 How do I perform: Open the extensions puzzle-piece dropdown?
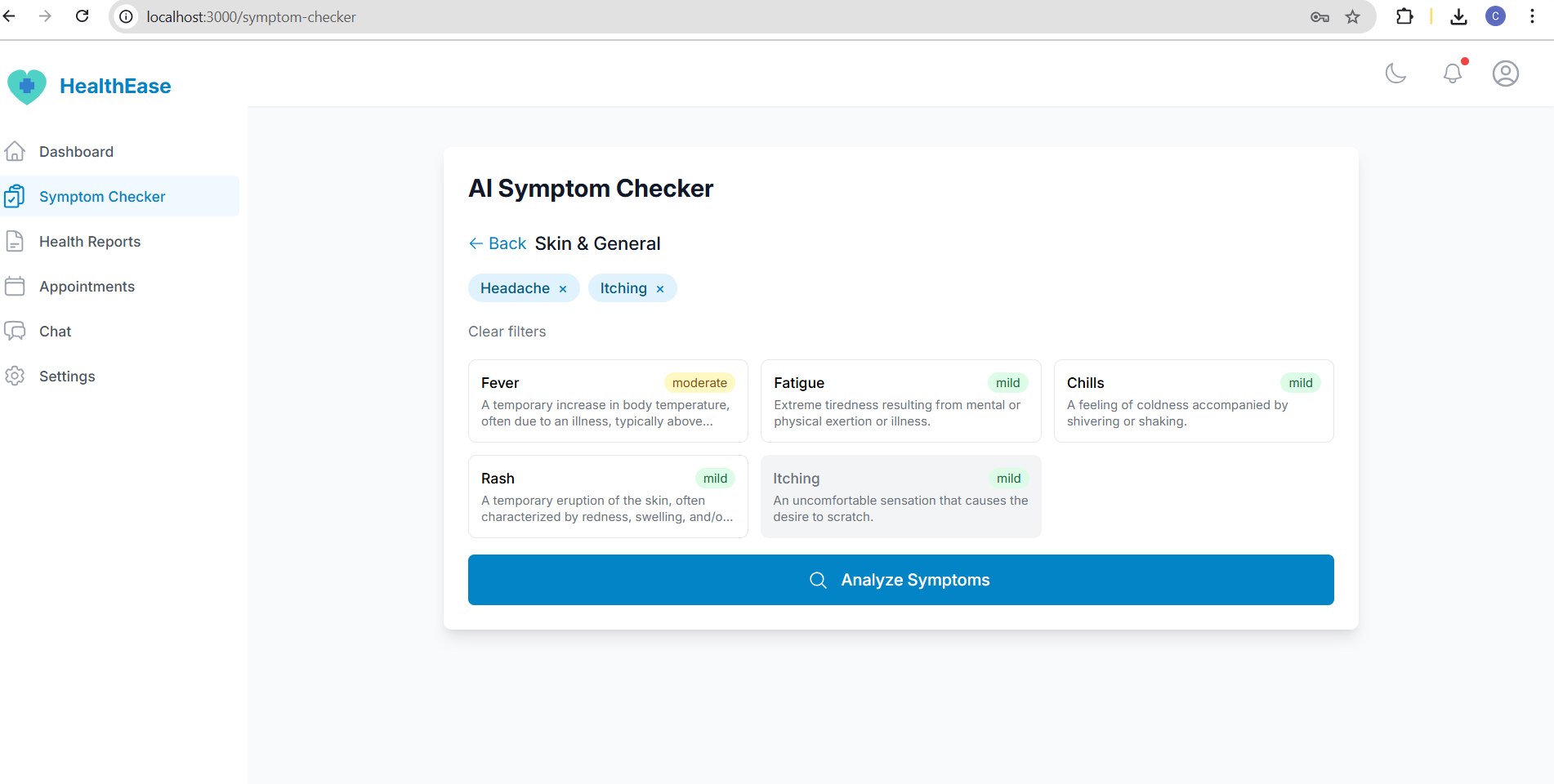1404,16
